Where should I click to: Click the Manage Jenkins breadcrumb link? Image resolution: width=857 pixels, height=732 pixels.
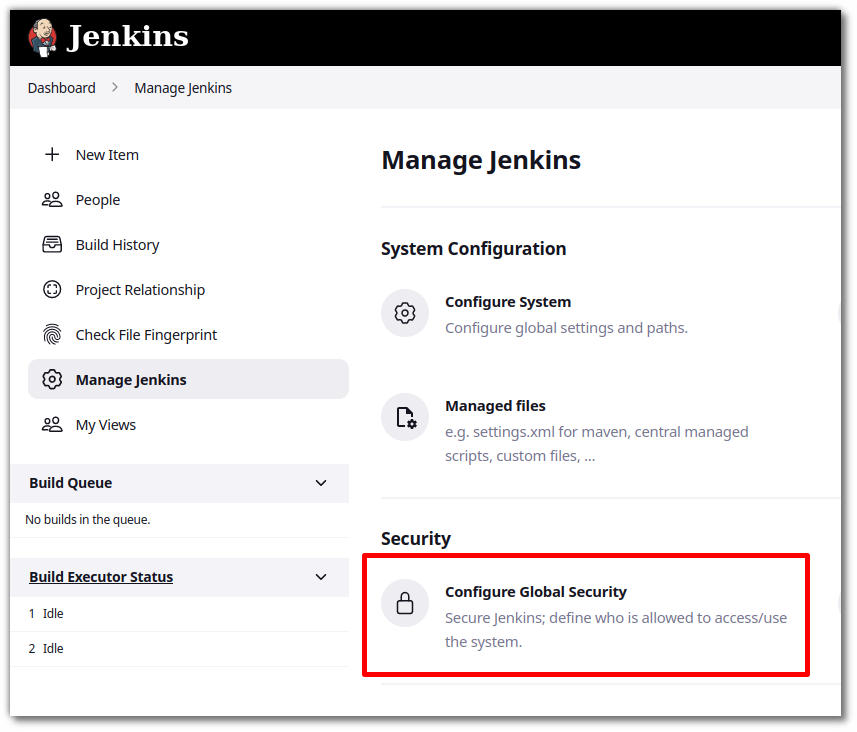[x=183, y=88]
